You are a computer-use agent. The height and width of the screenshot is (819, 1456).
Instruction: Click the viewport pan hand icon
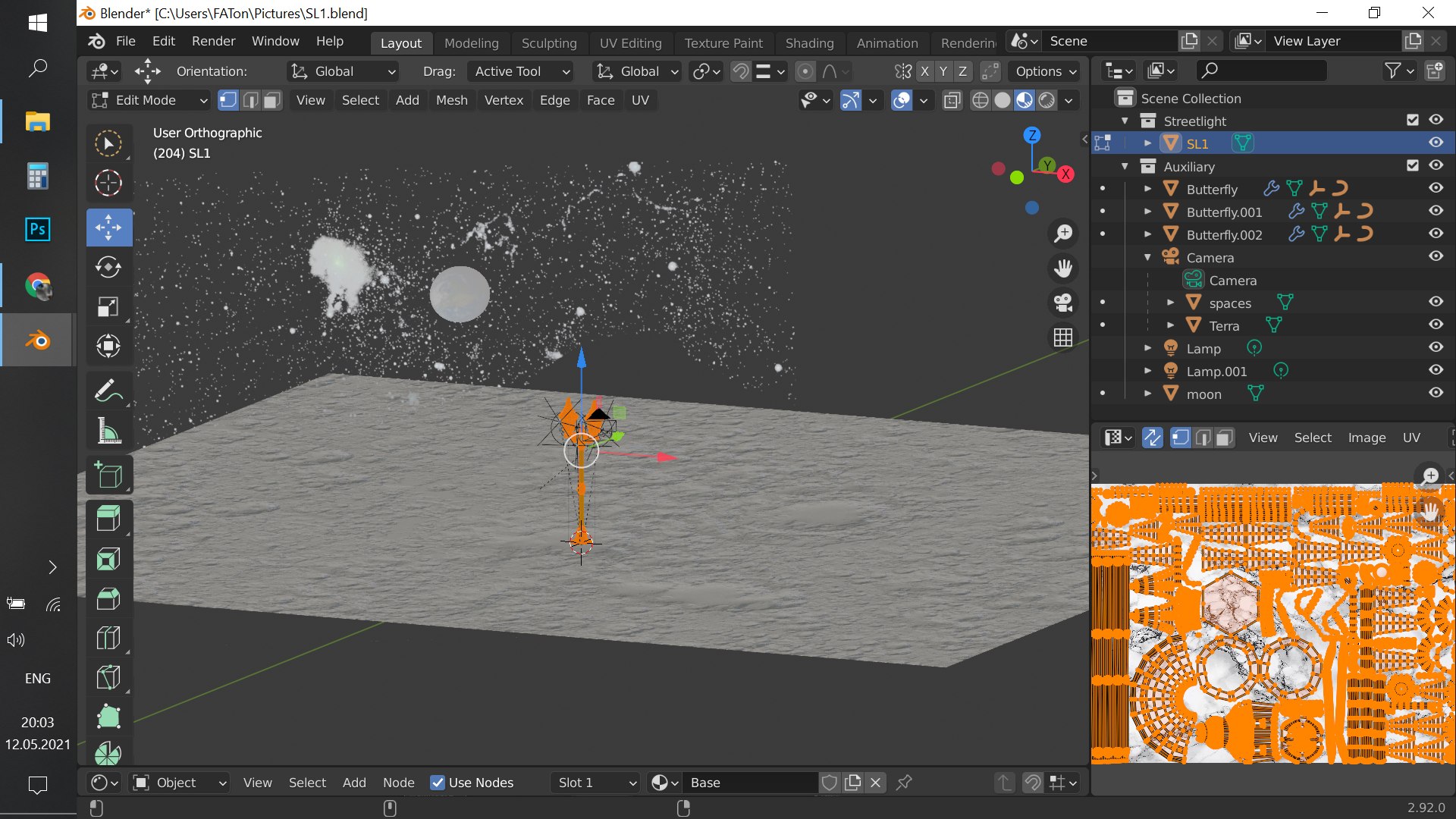[x=1063, y=268]
